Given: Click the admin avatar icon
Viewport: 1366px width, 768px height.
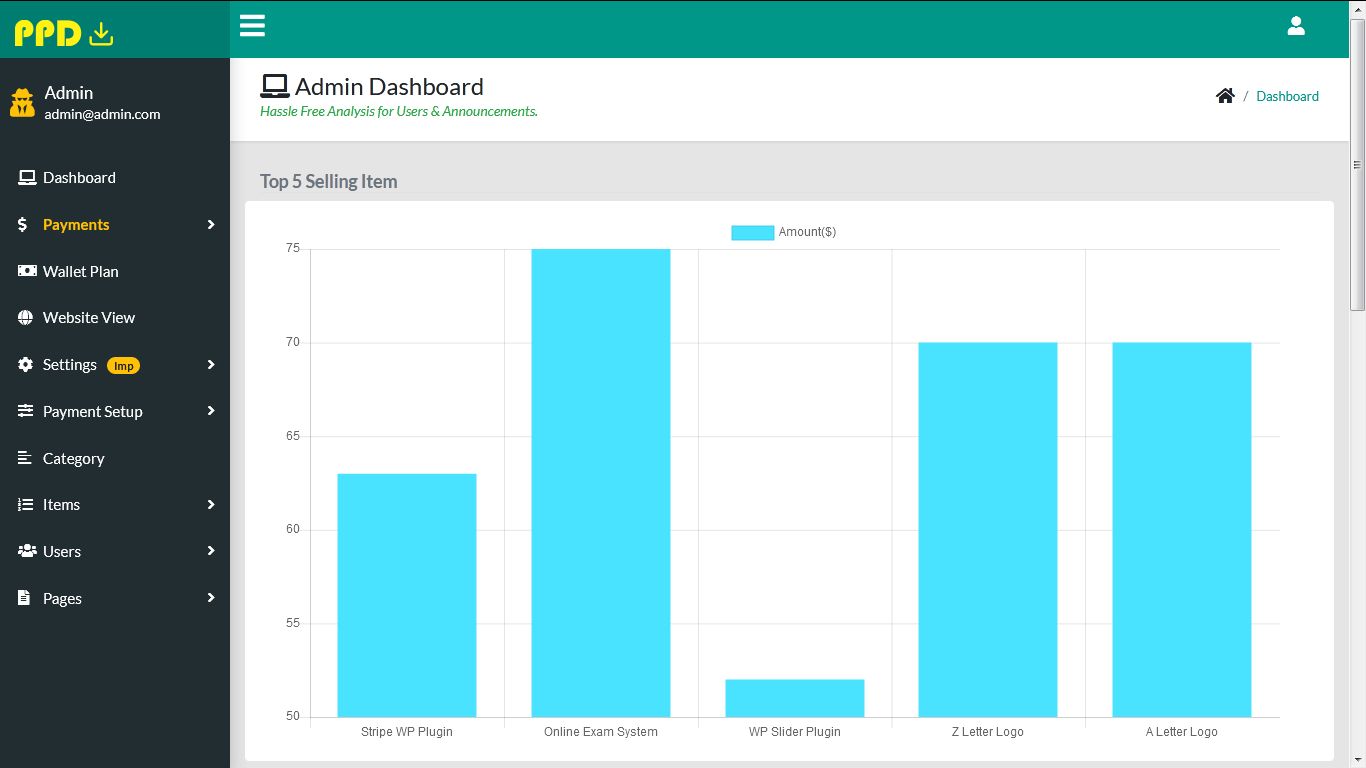Looking at the screenshot, I should point(22,102).
